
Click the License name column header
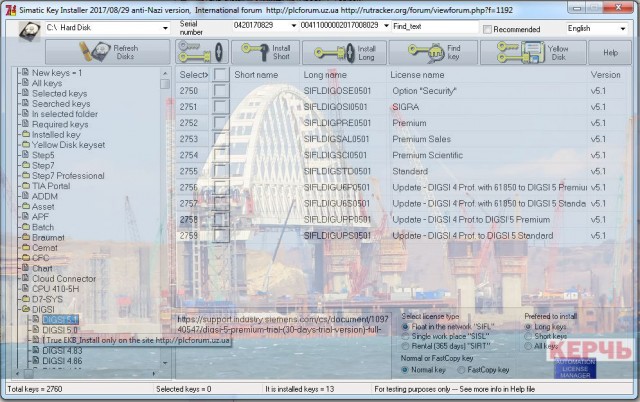pyautogui.click(x=417, y=75)
